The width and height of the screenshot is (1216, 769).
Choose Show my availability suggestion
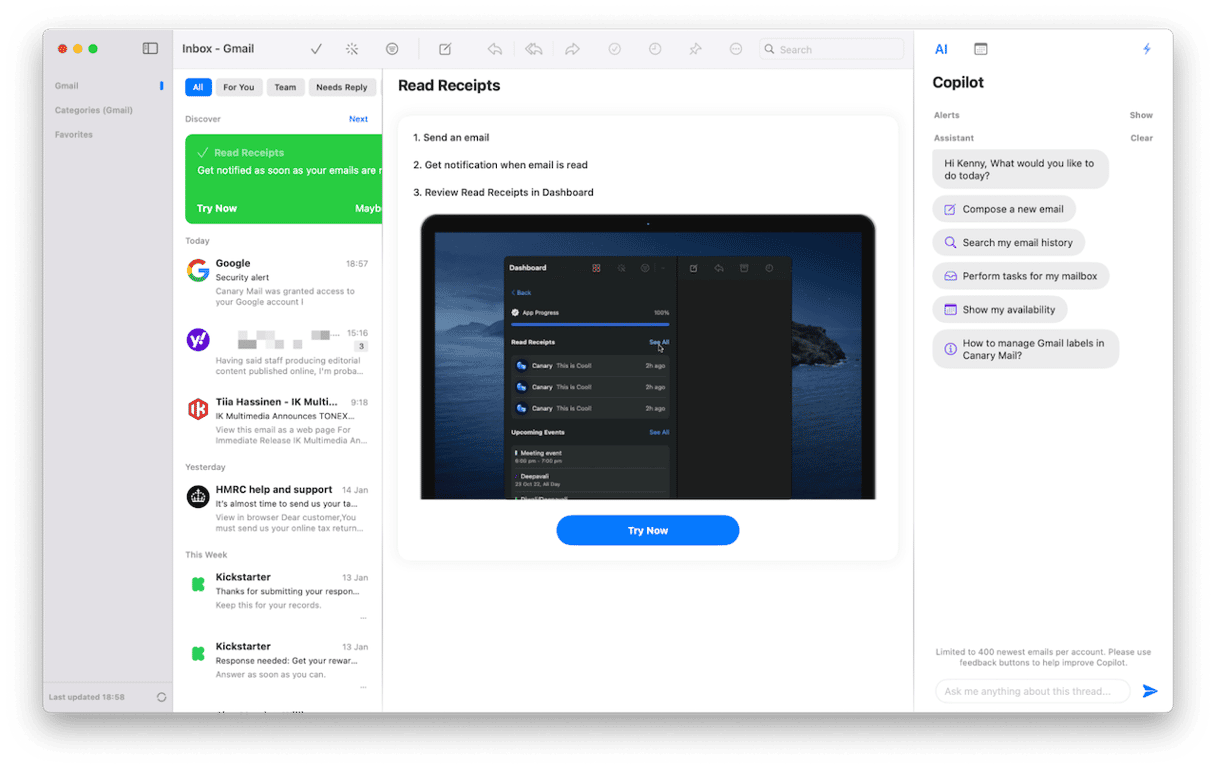point(1000,309)
